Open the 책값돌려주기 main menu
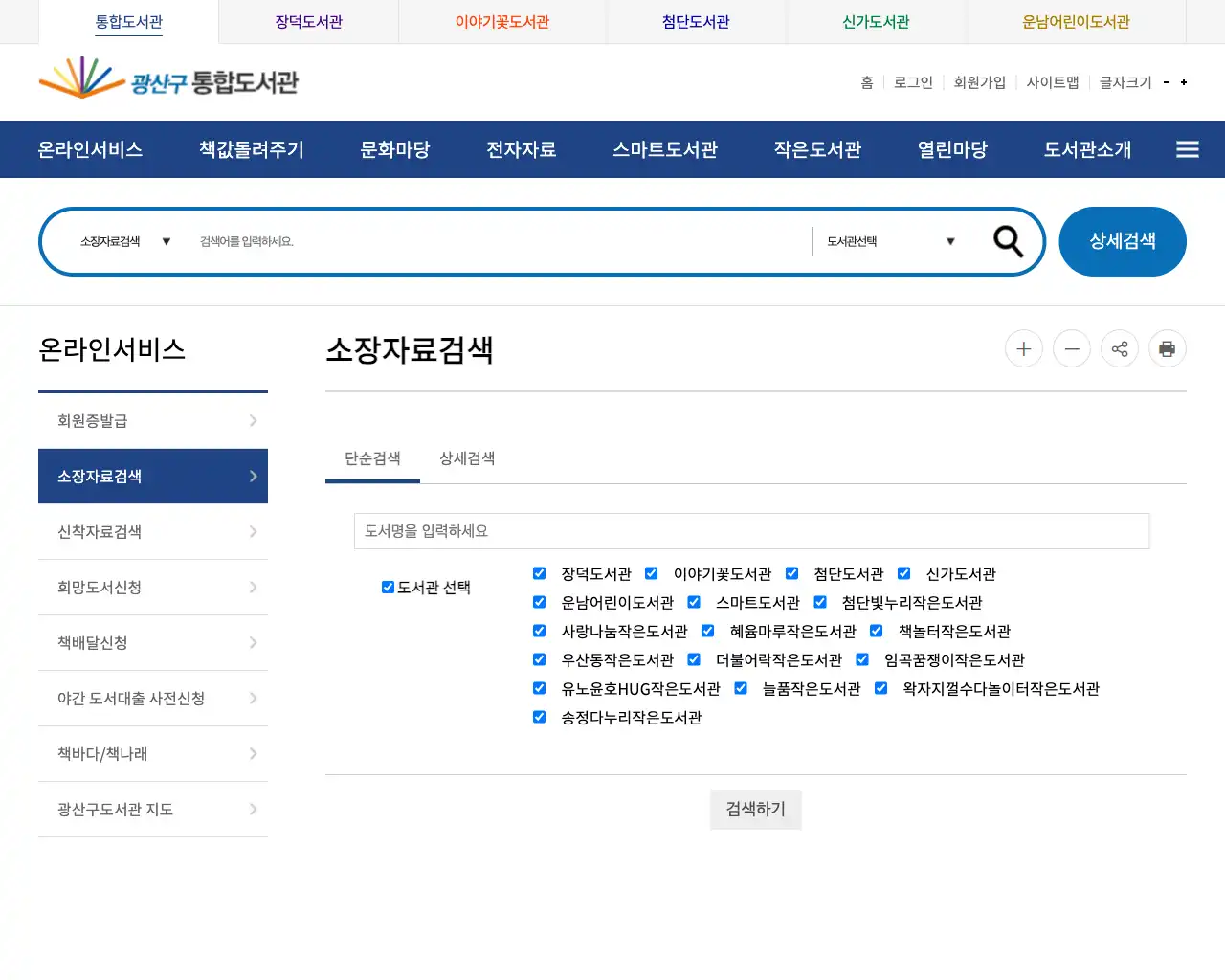1225x980 pixels. [252, 149]
